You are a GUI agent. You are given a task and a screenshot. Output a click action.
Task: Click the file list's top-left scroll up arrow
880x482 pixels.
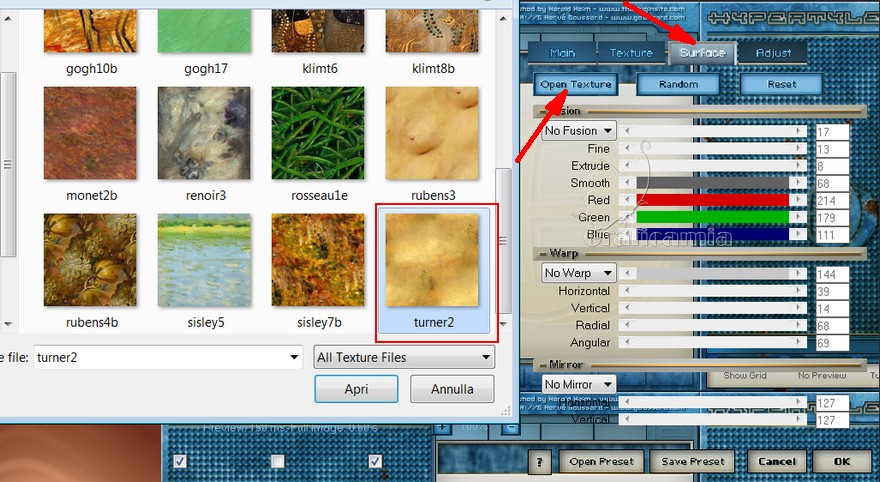pyautogui.click(x=8, y=19)
